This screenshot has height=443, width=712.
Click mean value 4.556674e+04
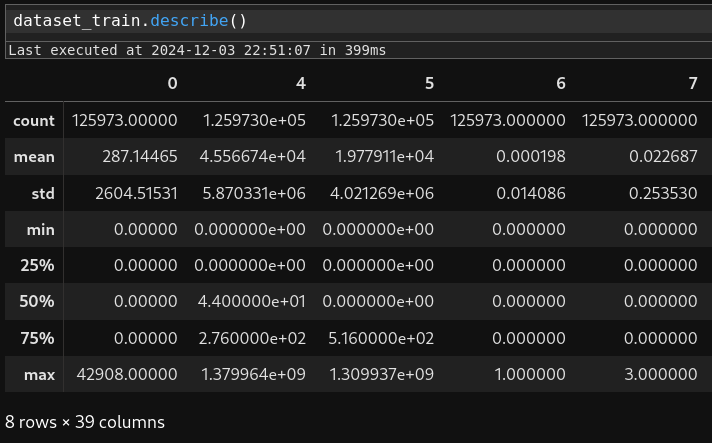click(x=253, y=157)
